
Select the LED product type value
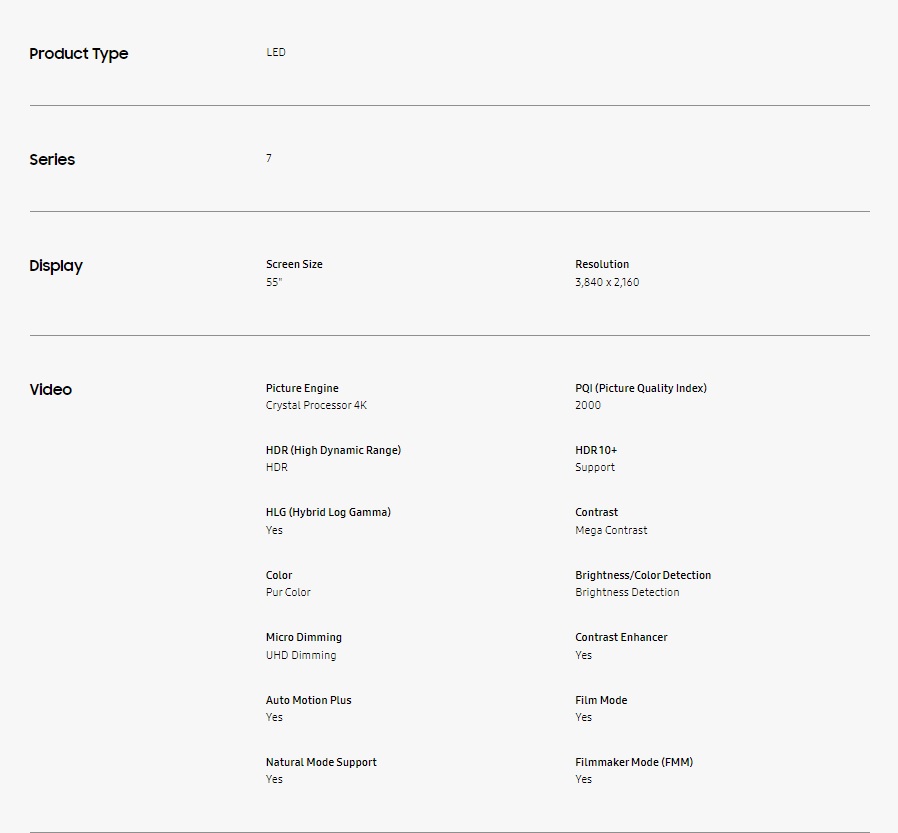pyautogui.click(x=276, y=52)
